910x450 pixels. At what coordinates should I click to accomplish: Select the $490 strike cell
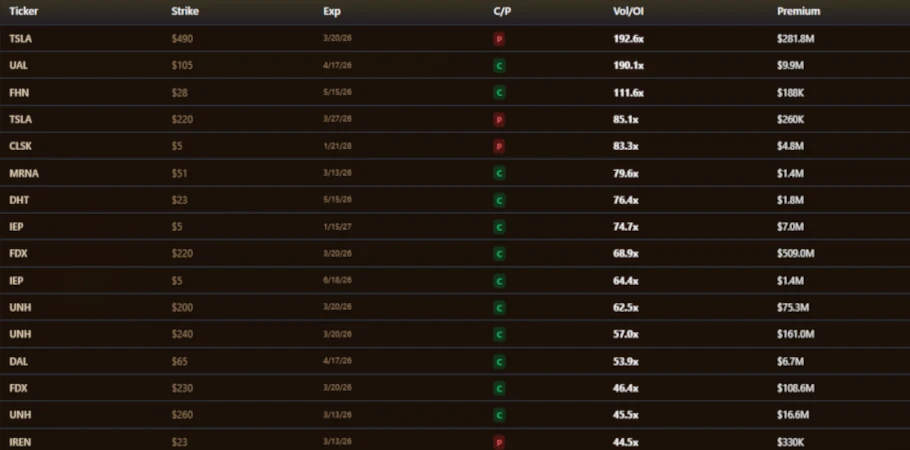(182, 39)
